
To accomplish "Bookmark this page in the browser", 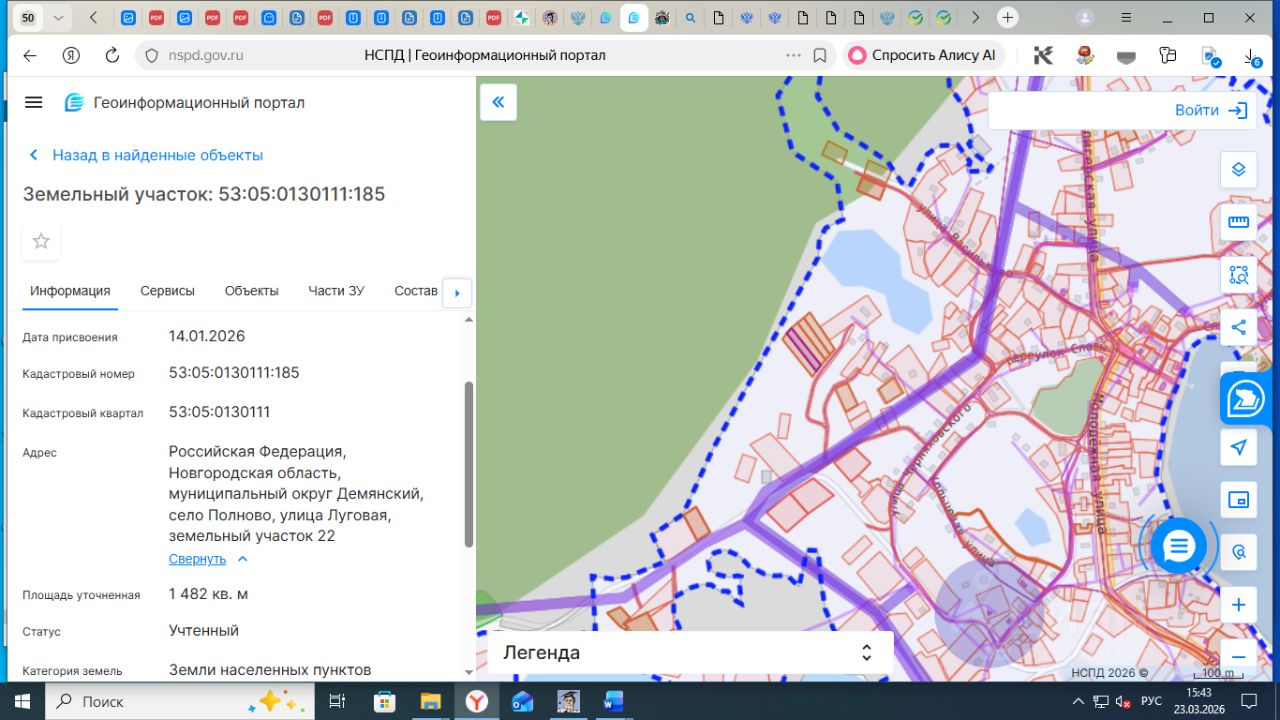I will click(820, 56).
